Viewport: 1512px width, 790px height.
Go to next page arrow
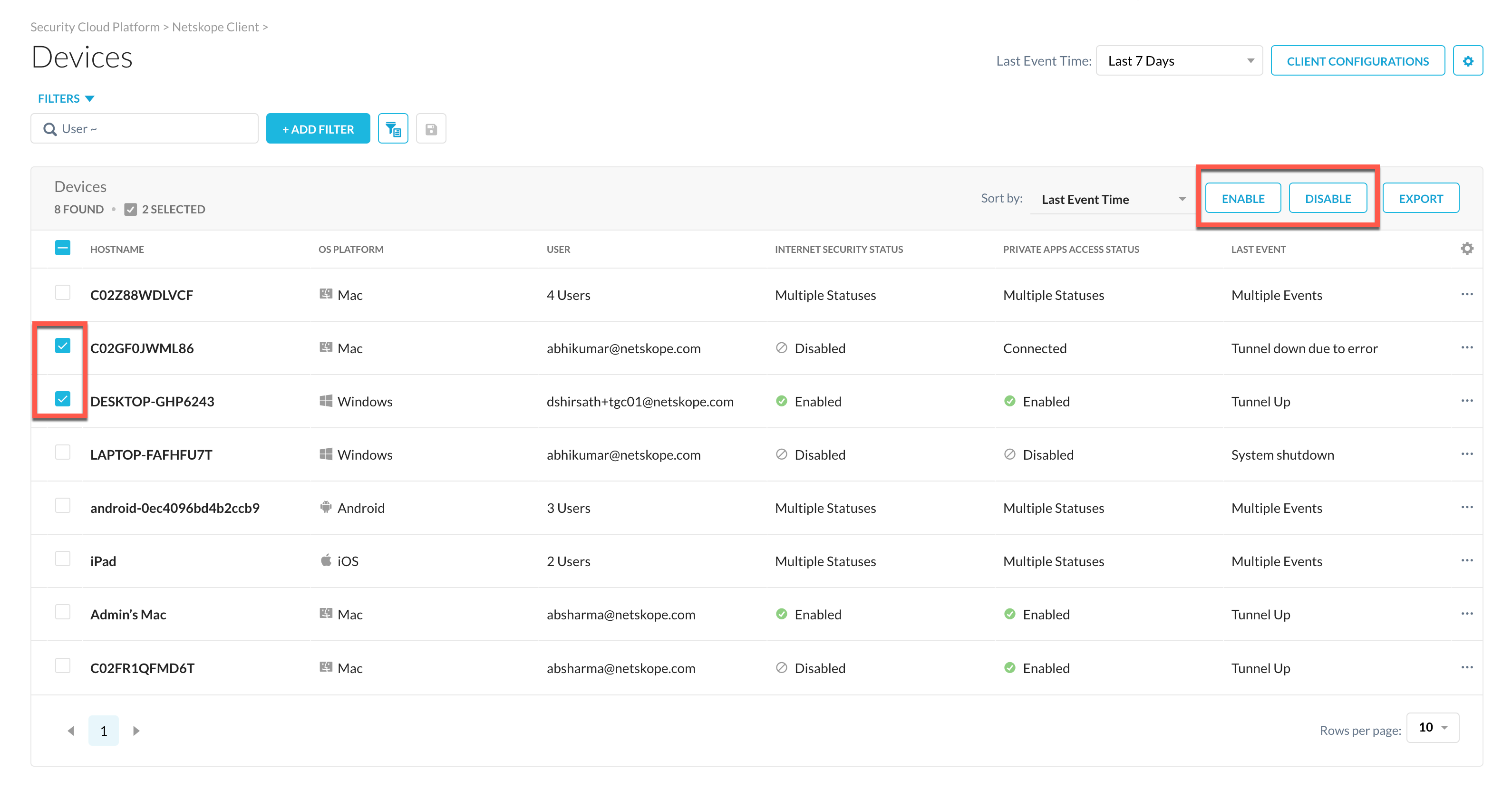[x=136, y=731]
